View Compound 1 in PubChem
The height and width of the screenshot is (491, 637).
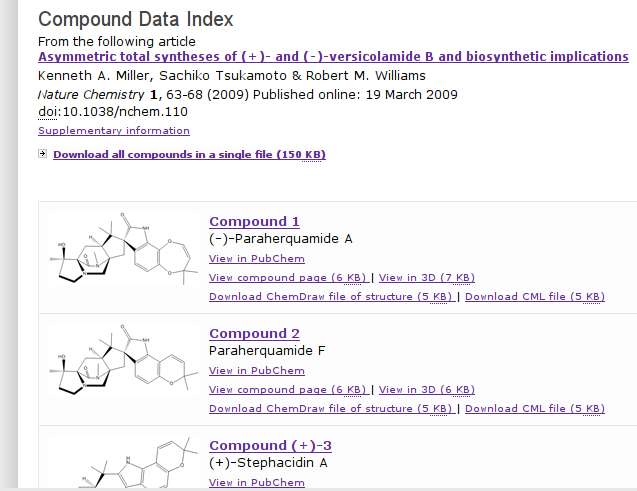(x=257, y=259)
